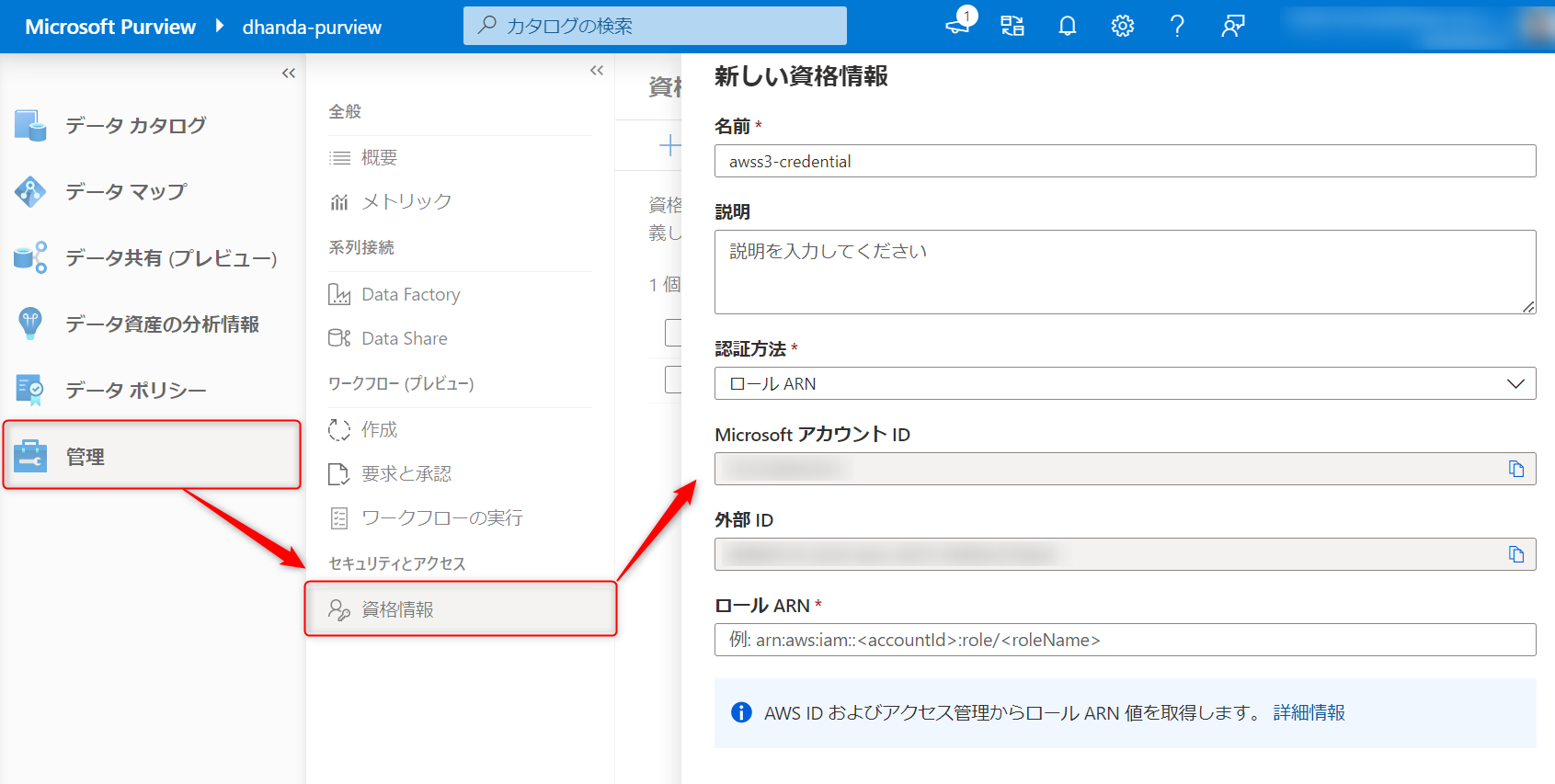This screenshot has width=1555, height=784.
Task: Click the plus icon to add new credential
Action: pos(670,145)
